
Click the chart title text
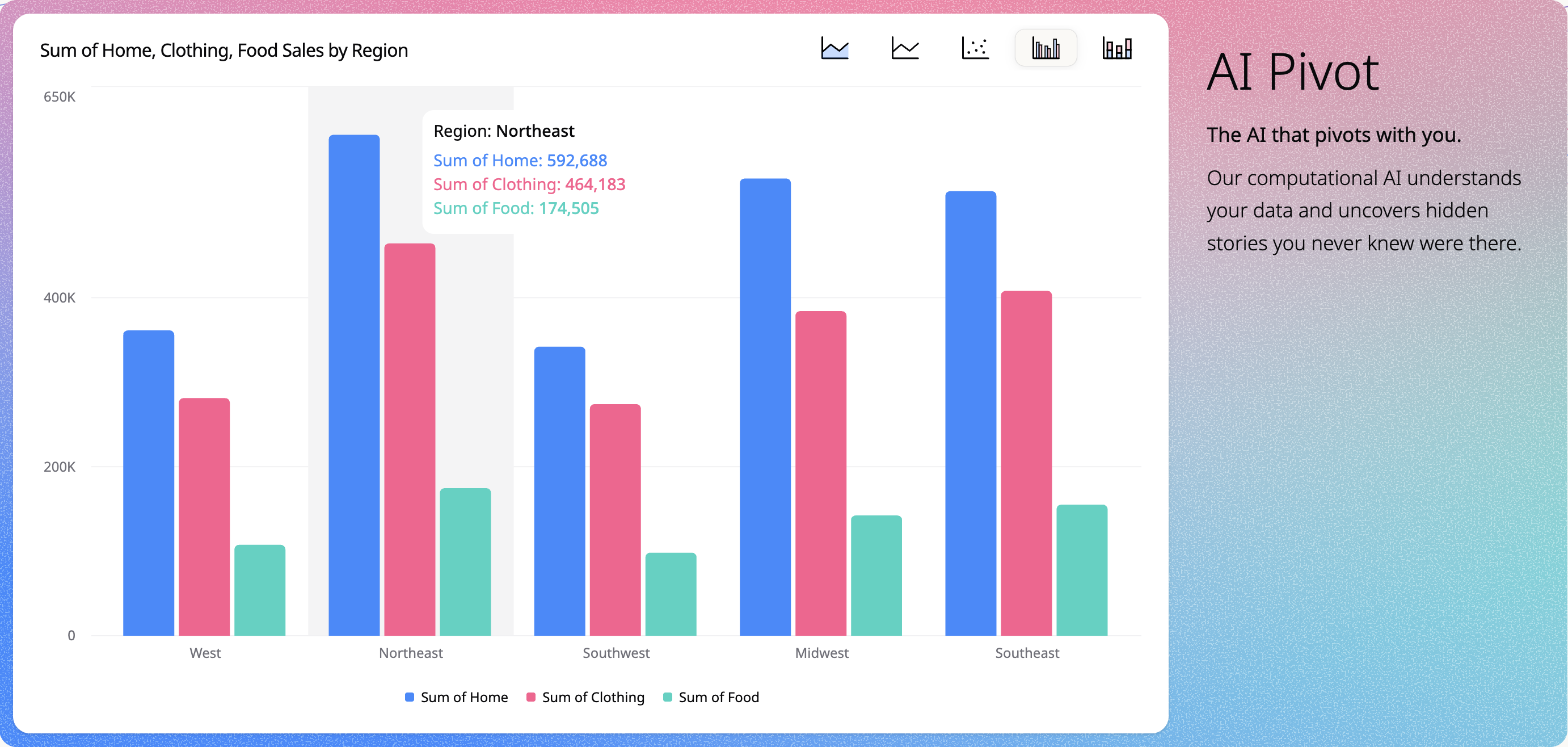pos(224,50)
